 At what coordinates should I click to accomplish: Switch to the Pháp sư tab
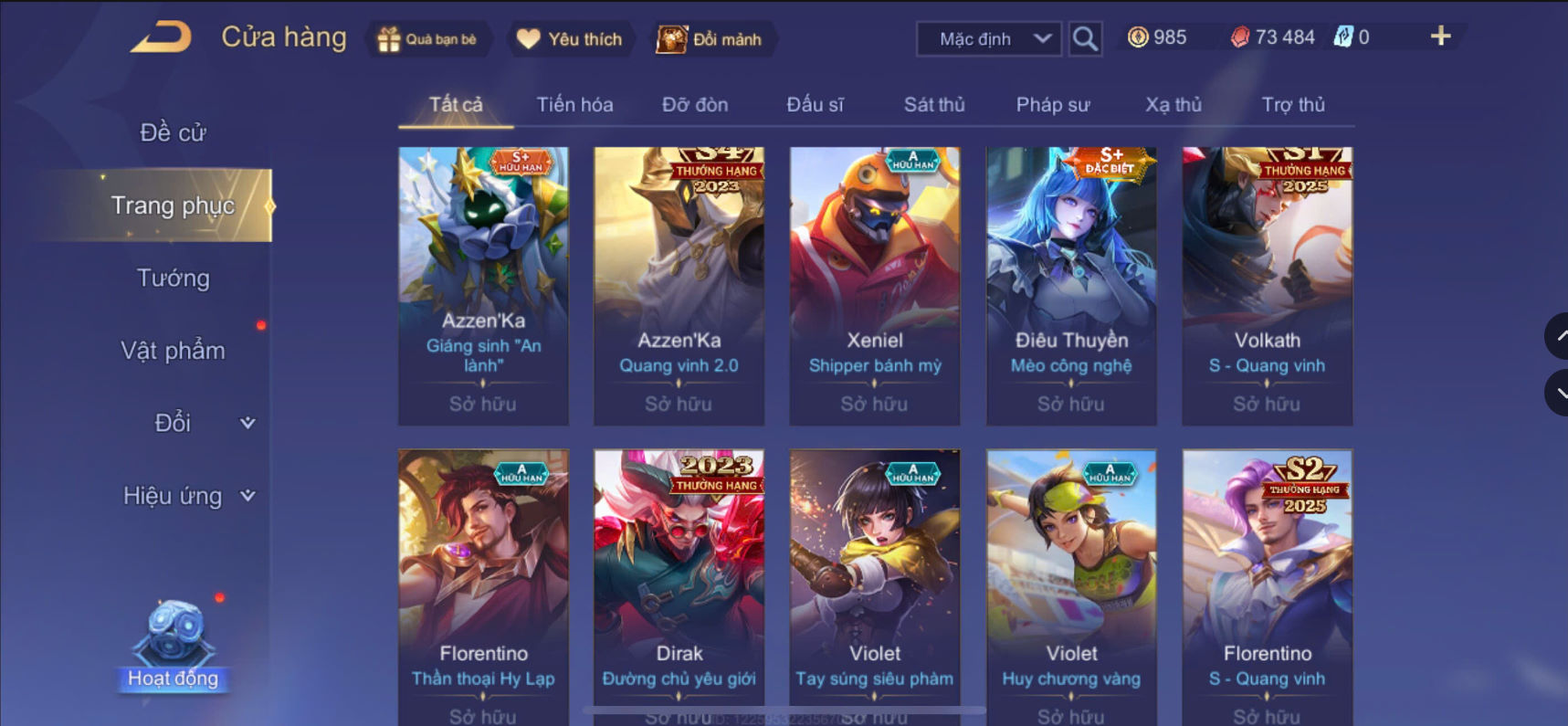click(1053, 104)
